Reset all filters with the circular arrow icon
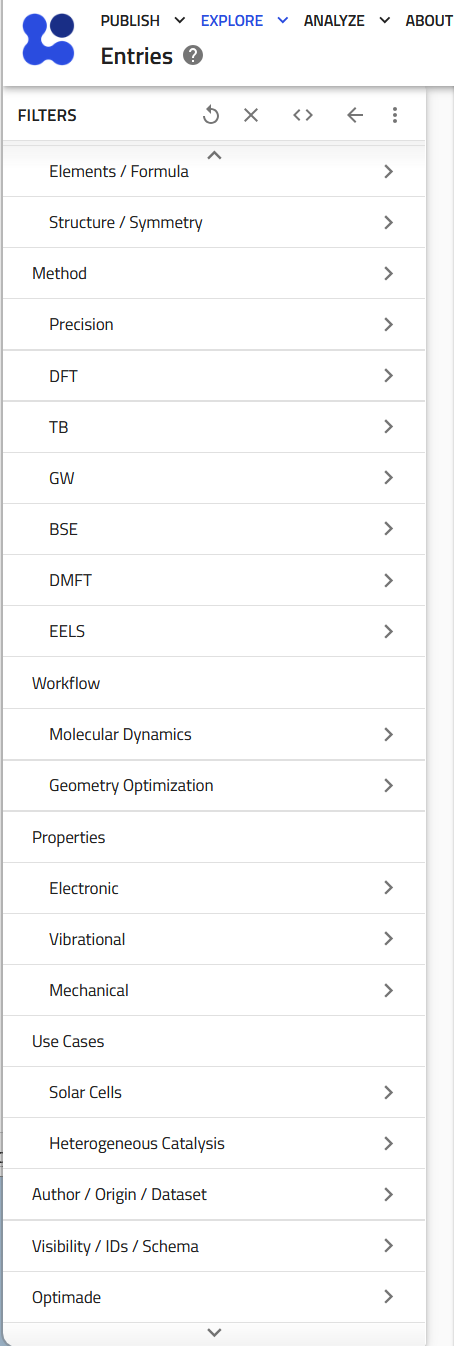The height and width of the screenshot is (1346, 454). point(211,115)
